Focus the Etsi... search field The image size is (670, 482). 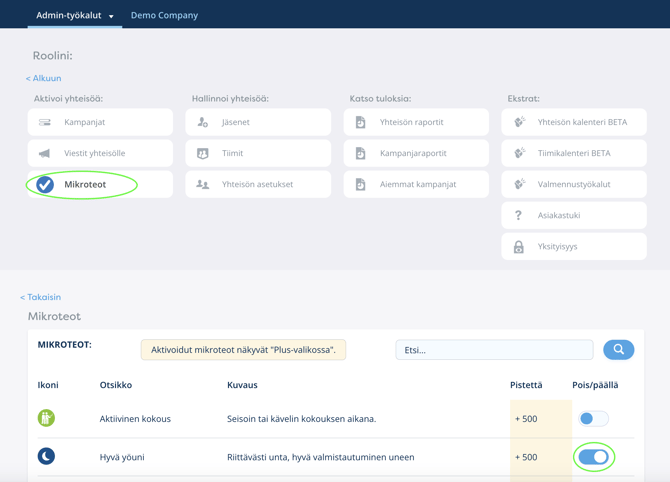[494, 350]
